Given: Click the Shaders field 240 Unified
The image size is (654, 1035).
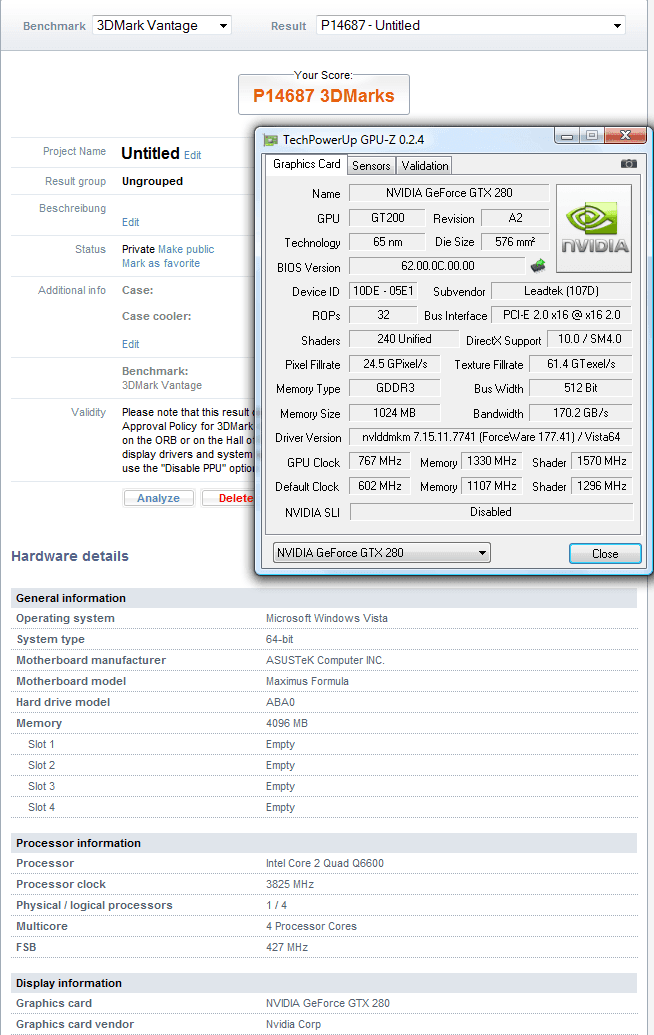Looking at the screenshot, I should click(404, 339).
